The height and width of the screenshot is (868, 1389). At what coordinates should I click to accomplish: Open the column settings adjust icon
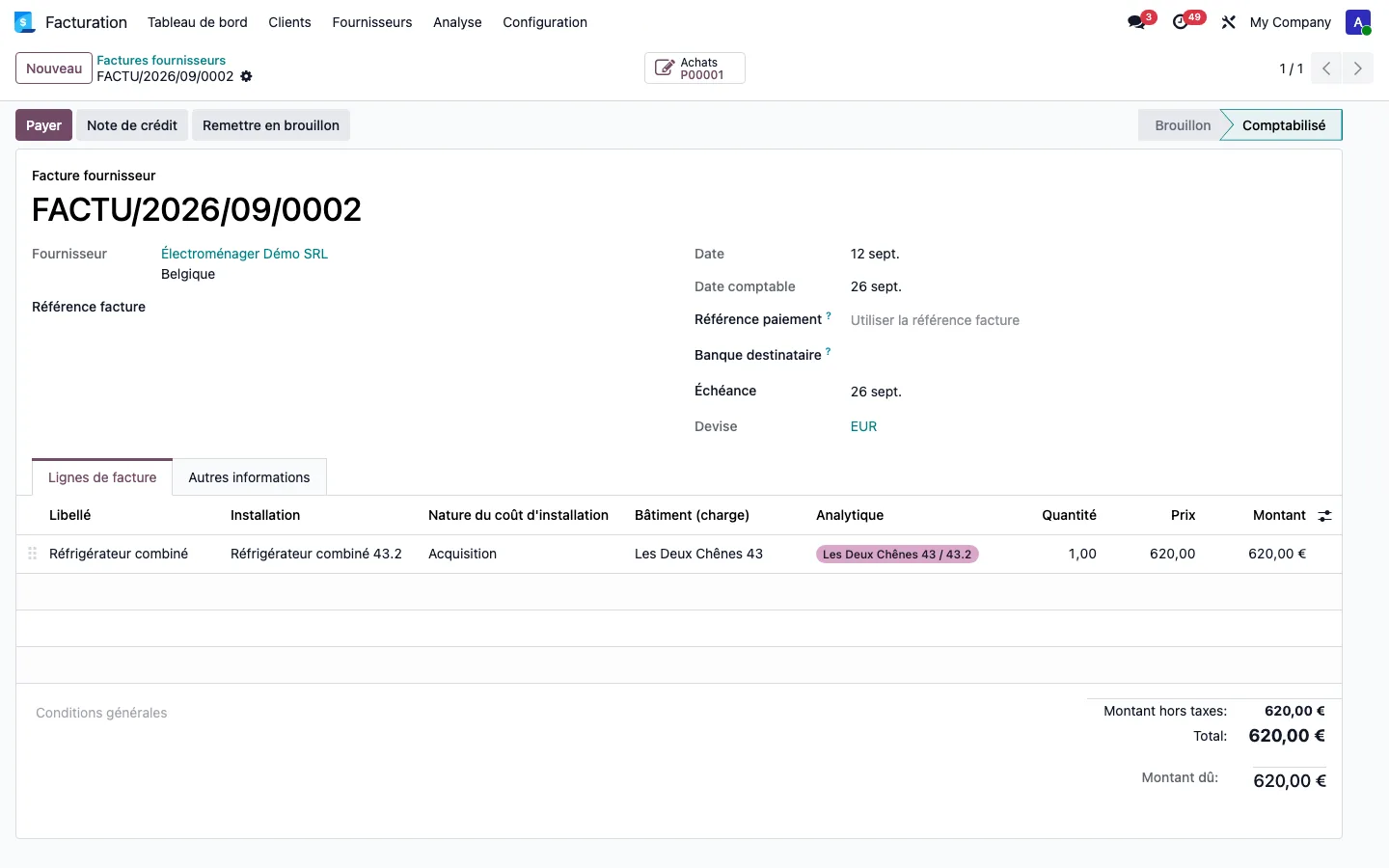1324,516
